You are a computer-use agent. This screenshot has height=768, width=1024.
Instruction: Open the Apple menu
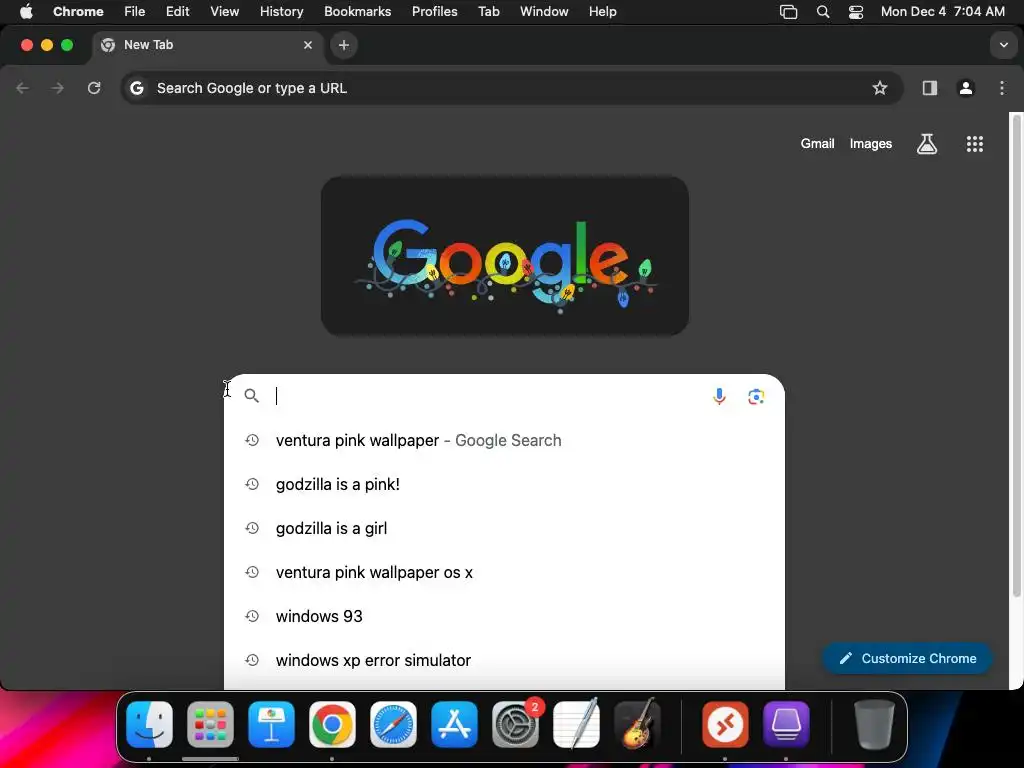point(26,11)
